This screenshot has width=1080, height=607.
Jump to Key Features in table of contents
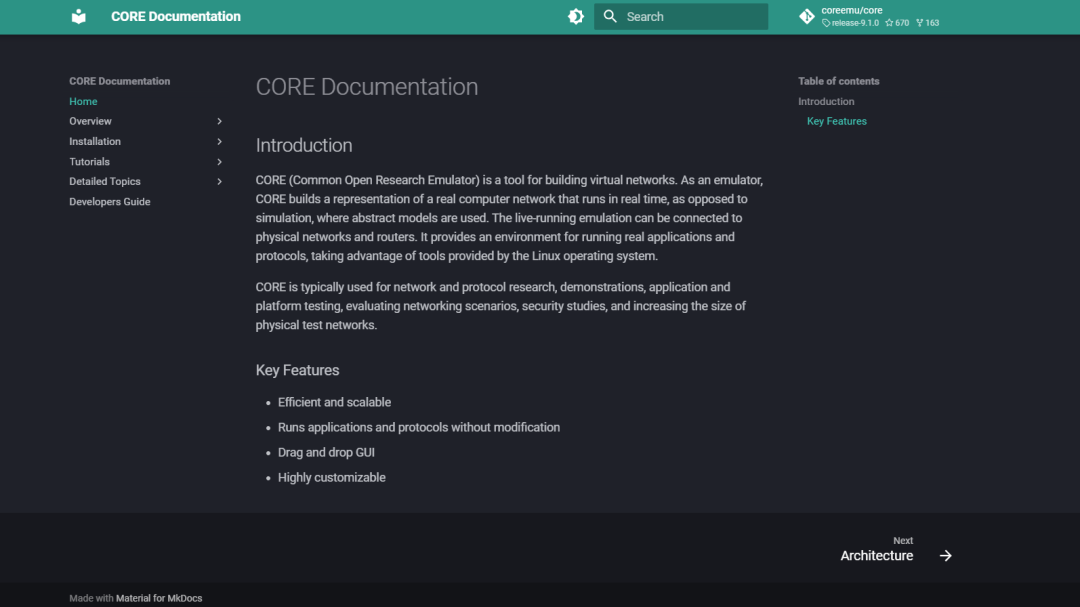836,121
